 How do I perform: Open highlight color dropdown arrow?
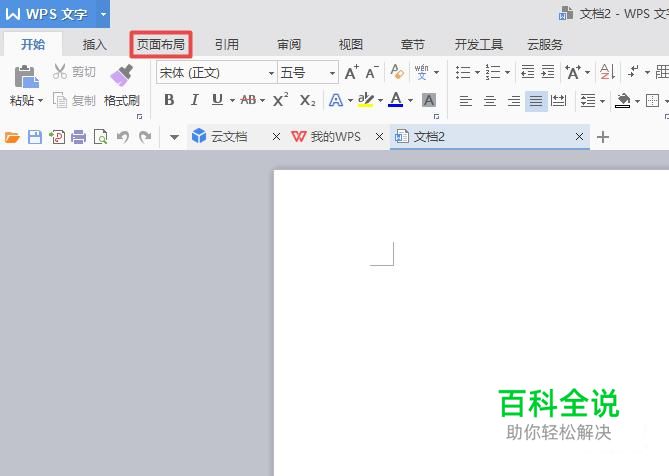380,101
